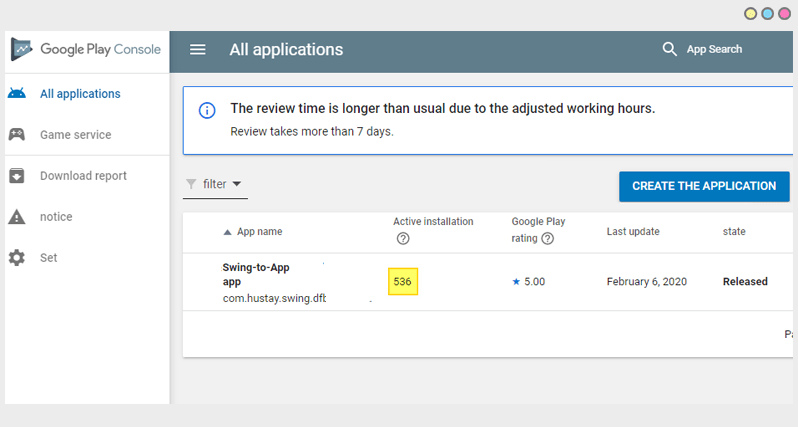
Task: Click the Google Play Console logo
Action: point(22,49)
